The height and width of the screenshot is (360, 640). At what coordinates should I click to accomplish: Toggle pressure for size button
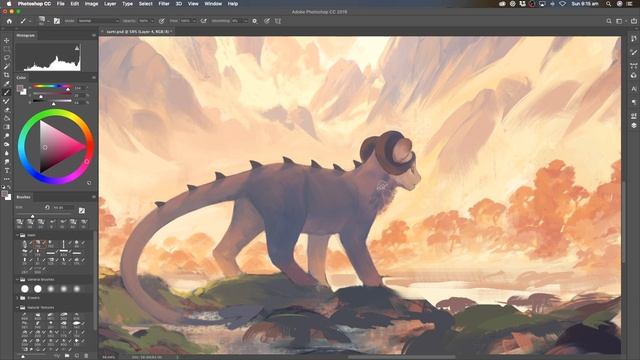click(x=267, y=21)
